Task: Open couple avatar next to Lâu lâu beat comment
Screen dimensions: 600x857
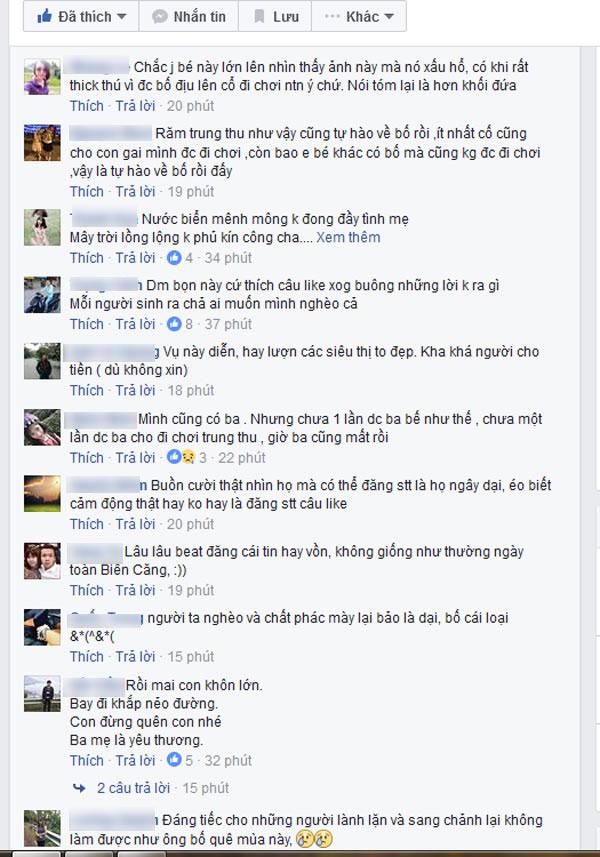Action: (42, 561)
